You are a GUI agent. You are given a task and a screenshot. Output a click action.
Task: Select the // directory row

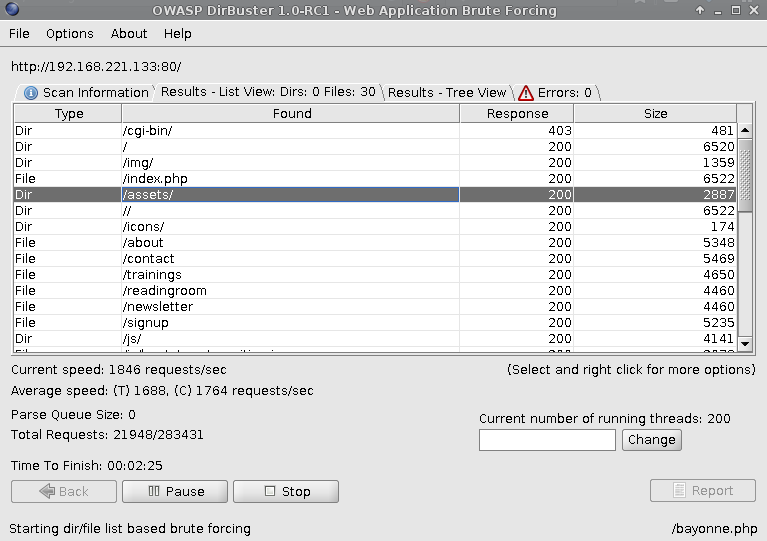(375, 210)
